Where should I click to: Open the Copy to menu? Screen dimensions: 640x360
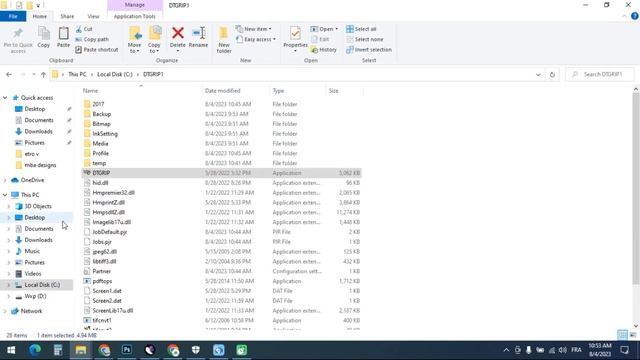tap(154, 40)
